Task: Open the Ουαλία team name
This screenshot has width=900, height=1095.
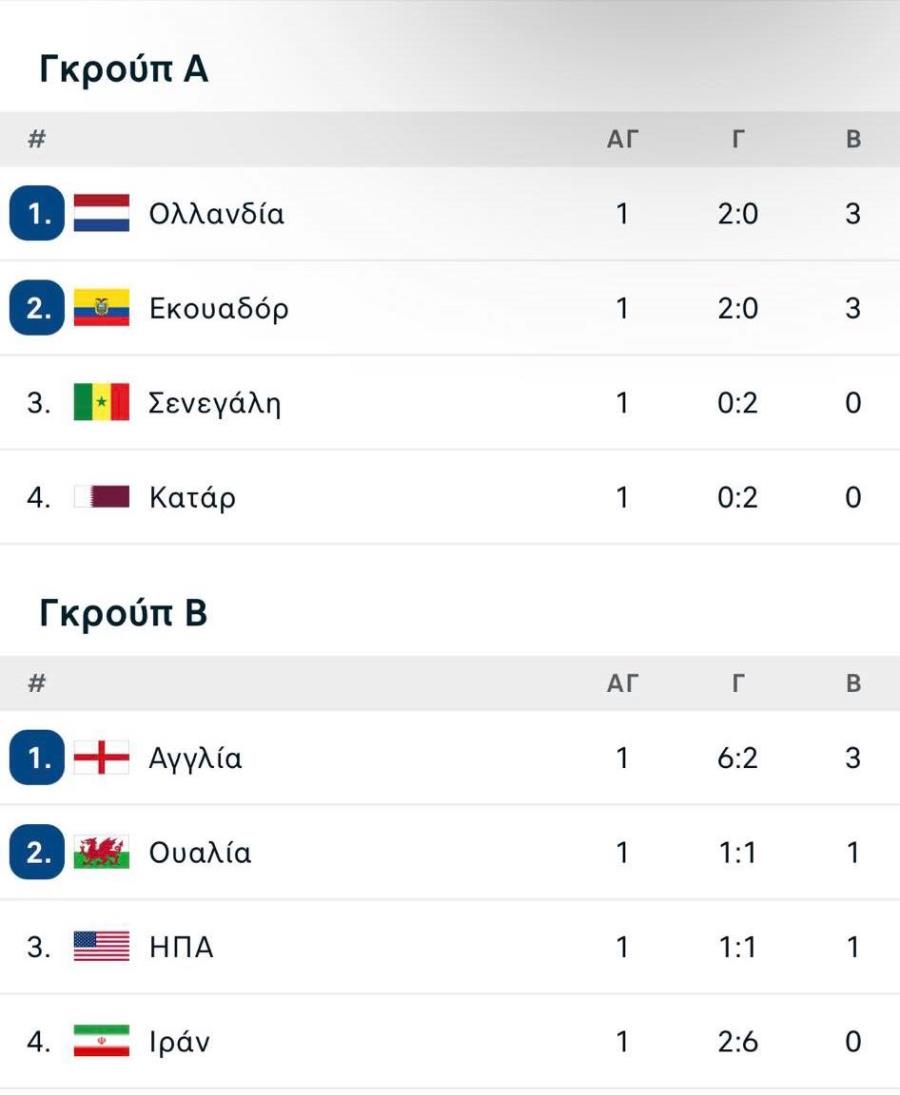Action: (x=200, y=853)
